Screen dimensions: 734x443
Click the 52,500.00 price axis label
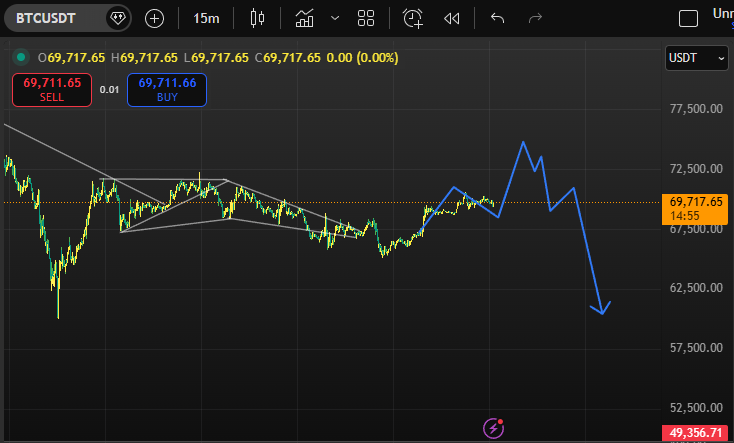(696, 407)
